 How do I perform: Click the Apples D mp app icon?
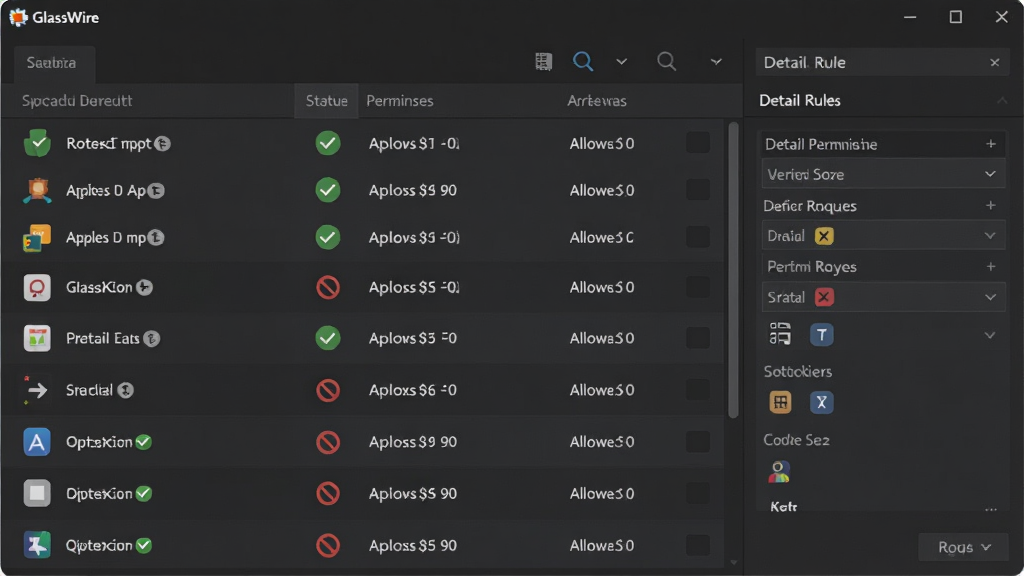click(x=37, y=238)
